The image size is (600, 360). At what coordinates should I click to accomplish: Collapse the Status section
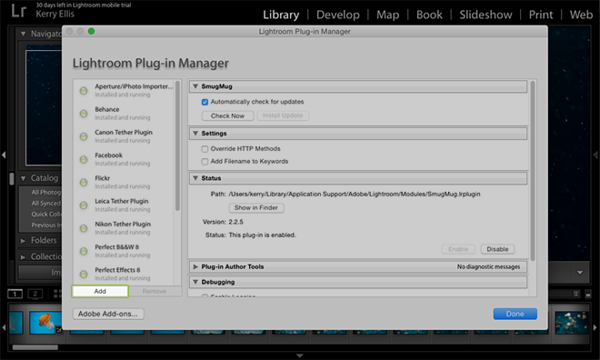196,178
